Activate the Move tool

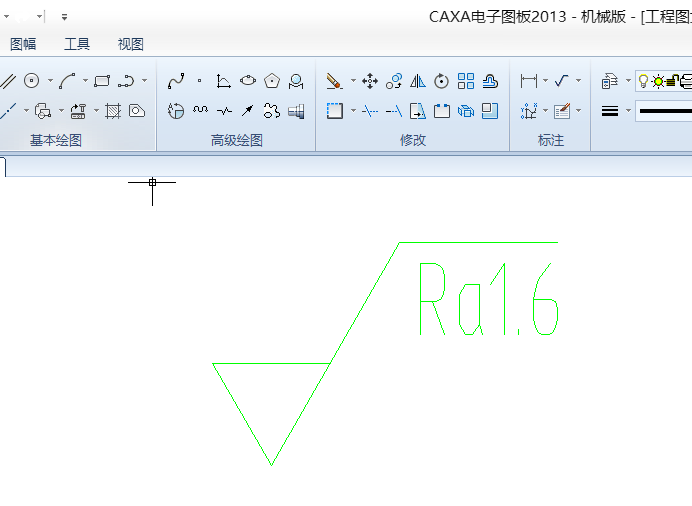pyautogui.click(x=370, y=81)
